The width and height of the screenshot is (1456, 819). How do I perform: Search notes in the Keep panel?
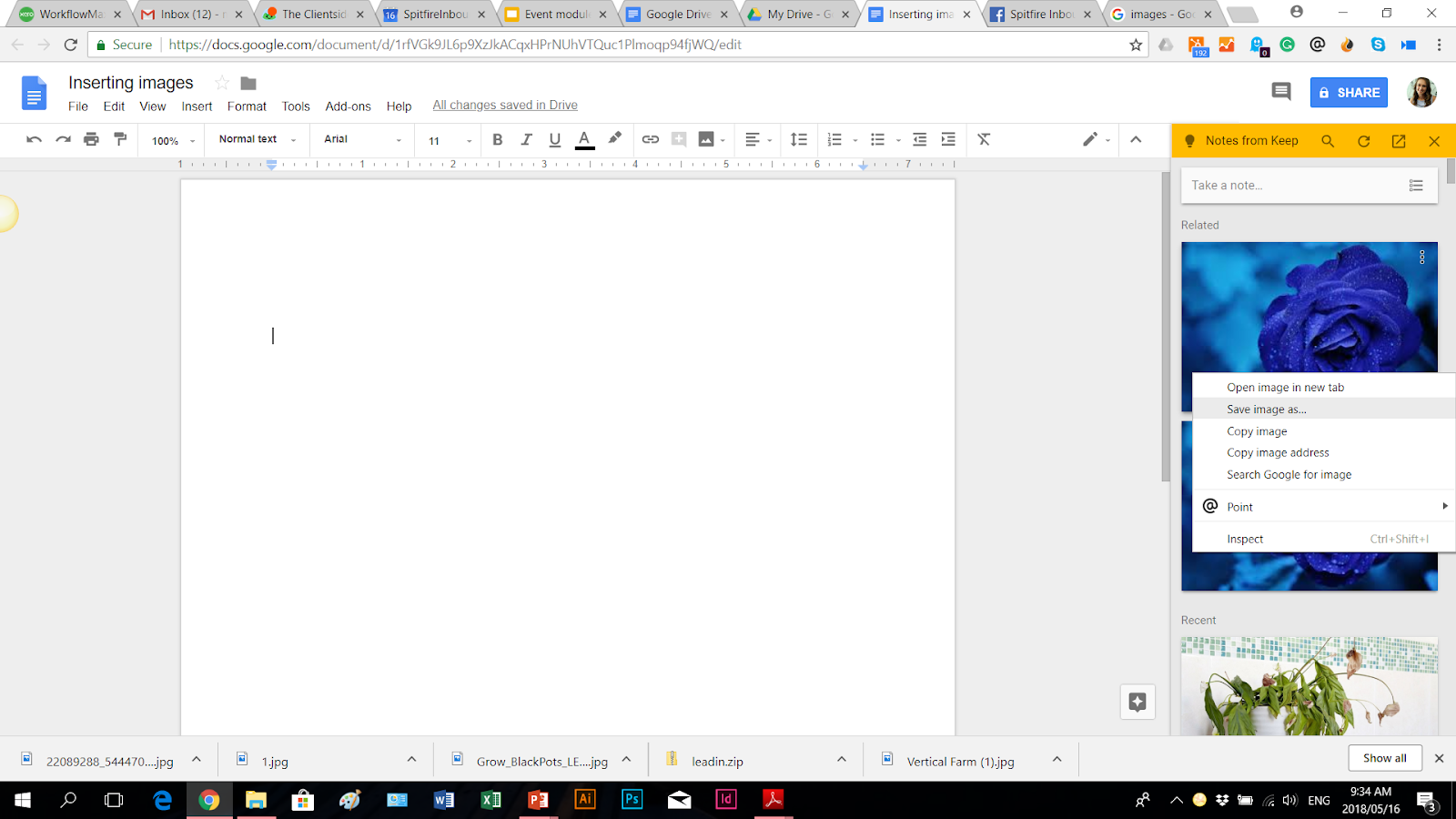tap(1328, 141)
